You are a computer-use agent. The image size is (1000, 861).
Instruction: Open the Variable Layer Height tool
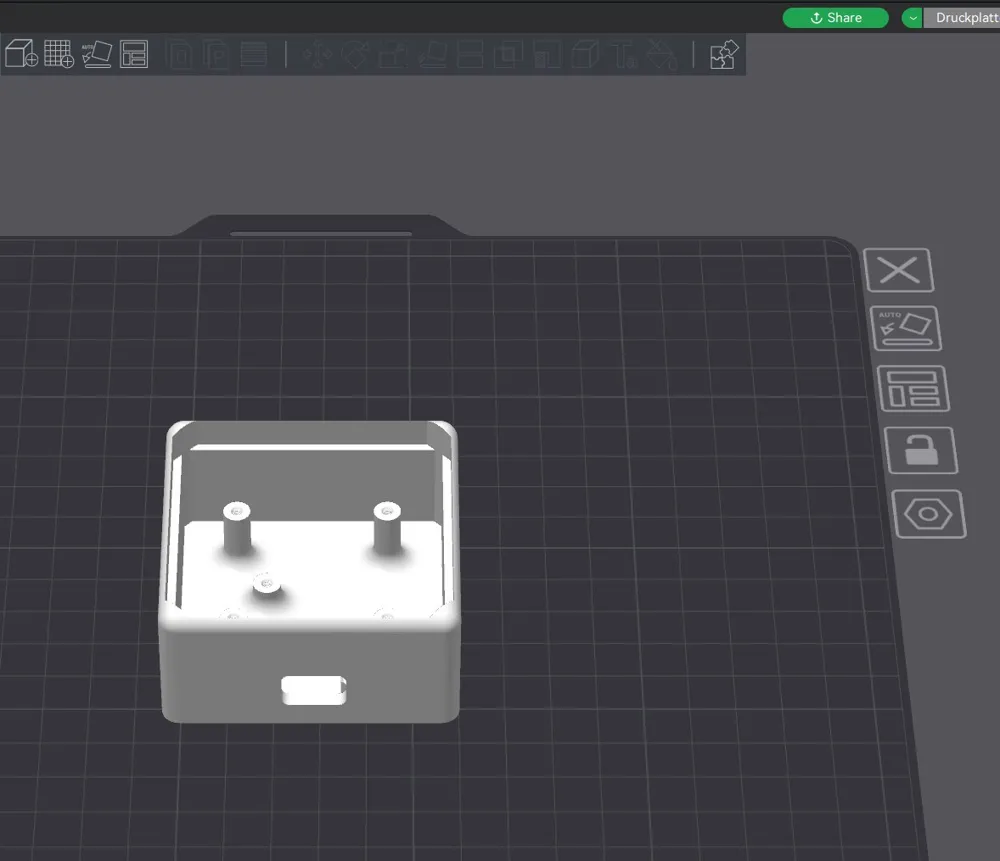[x=253, y=54]
